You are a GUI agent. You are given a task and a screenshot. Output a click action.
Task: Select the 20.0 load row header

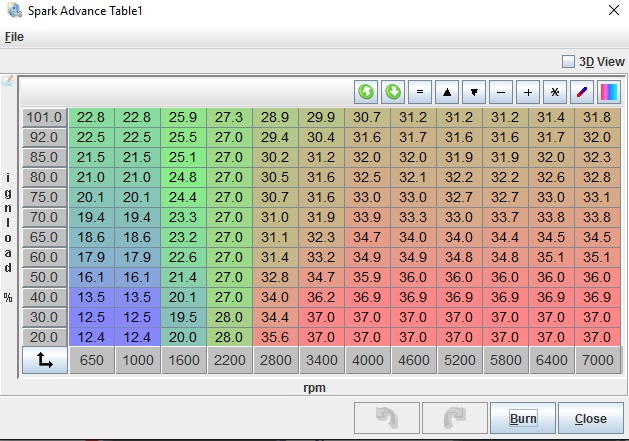tap(45, 337)
